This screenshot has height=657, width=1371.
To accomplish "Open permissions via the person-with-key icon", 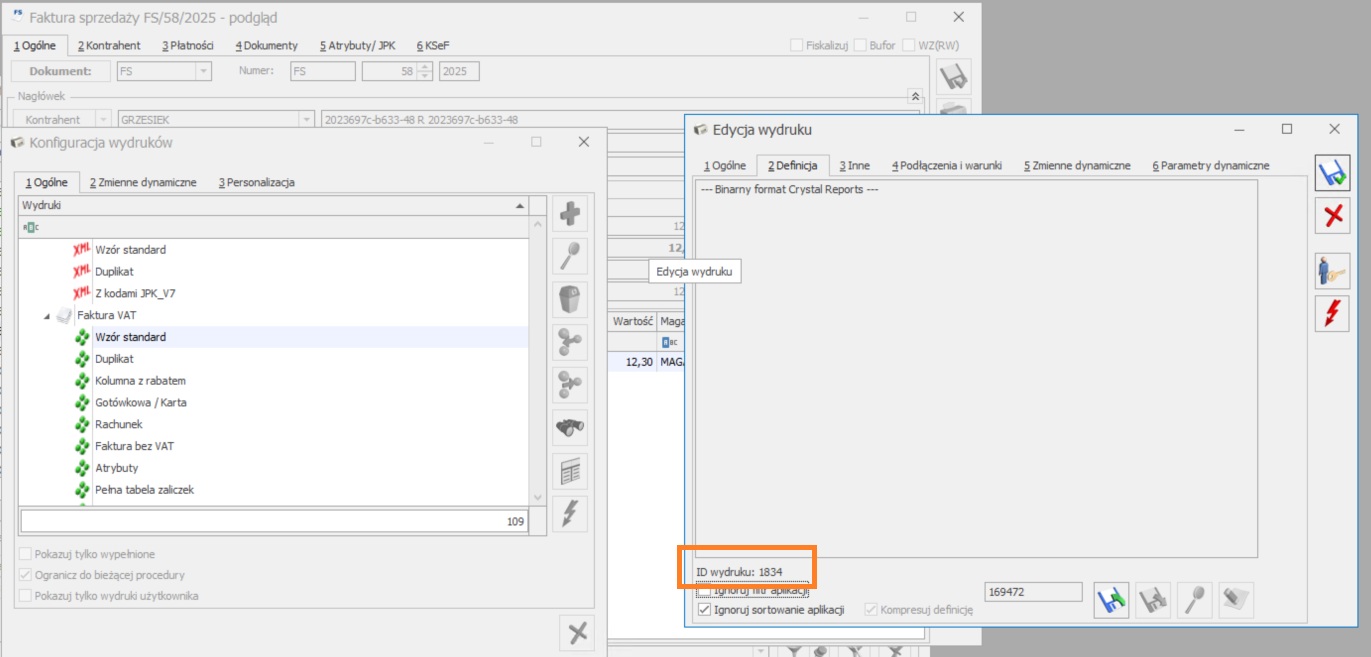I will [x=1332, y=271].
